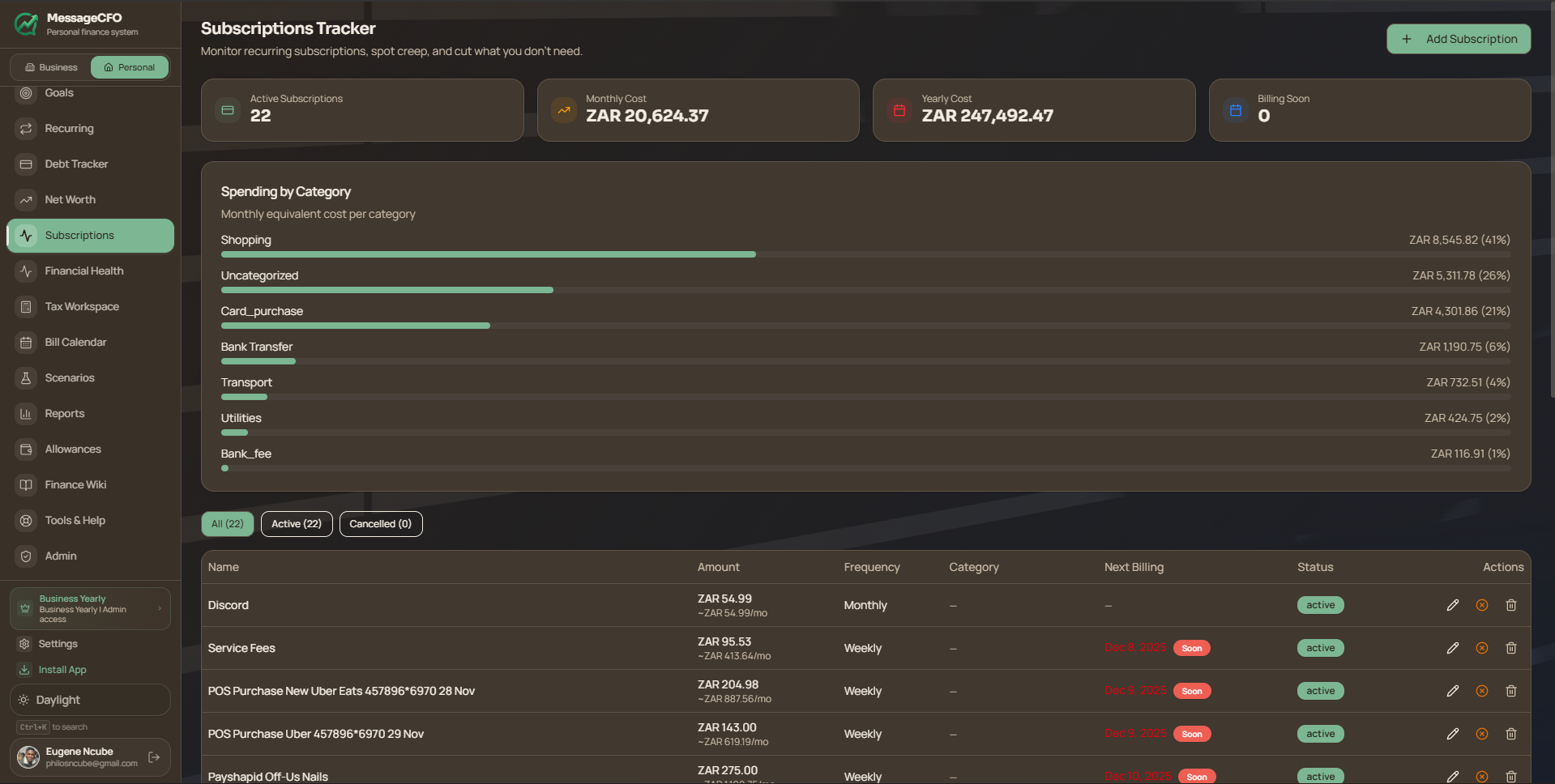
Task: Click the Yearly Cost calendar icon
Action: (899, 110)
